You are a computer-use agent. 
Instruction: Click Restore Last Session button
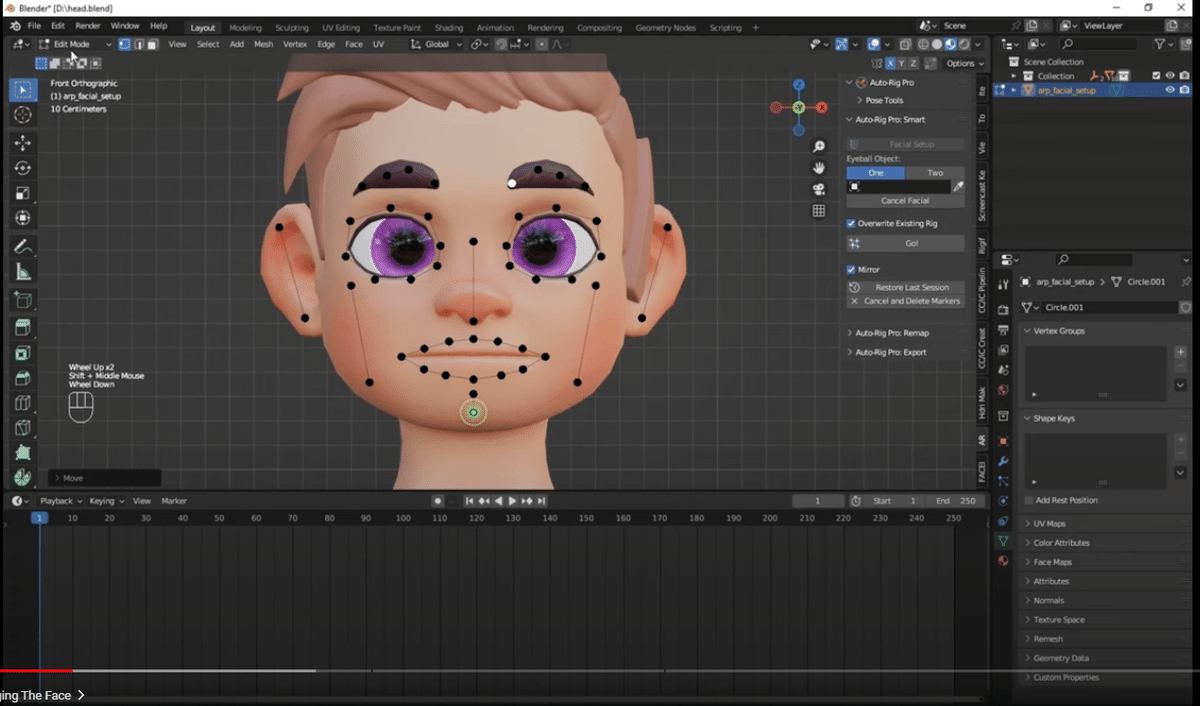click(x=906, y=287)
